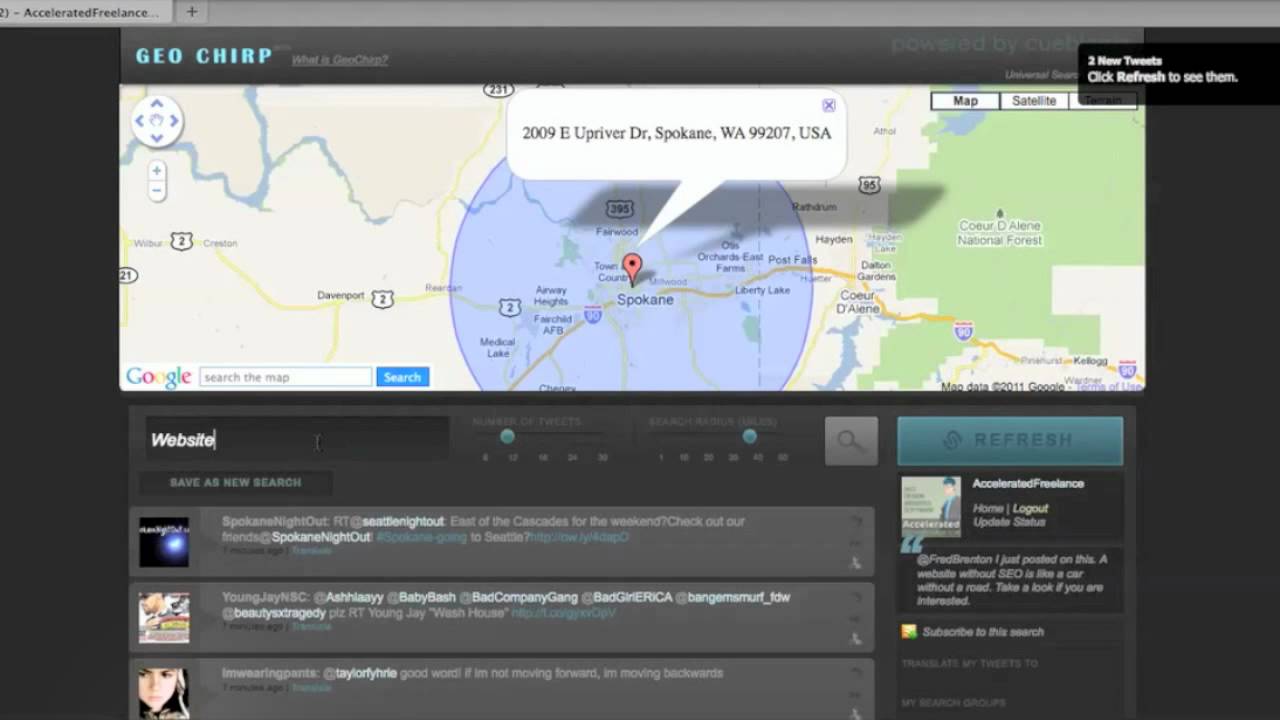Screen dimensions: 1280x720
Task: Click the GEO CHIRP logo
Action: point(204,56)
